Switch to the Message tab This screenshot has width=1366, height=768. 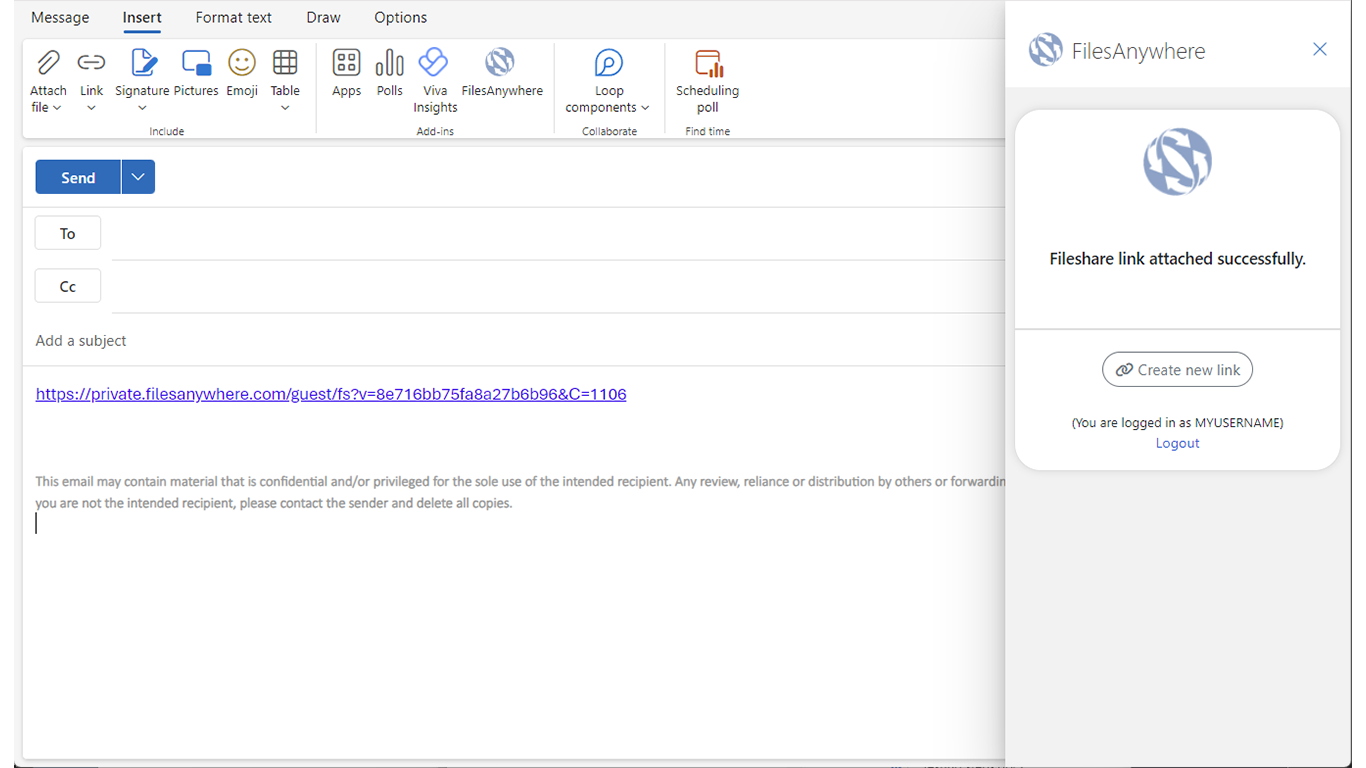pos(60,17)
